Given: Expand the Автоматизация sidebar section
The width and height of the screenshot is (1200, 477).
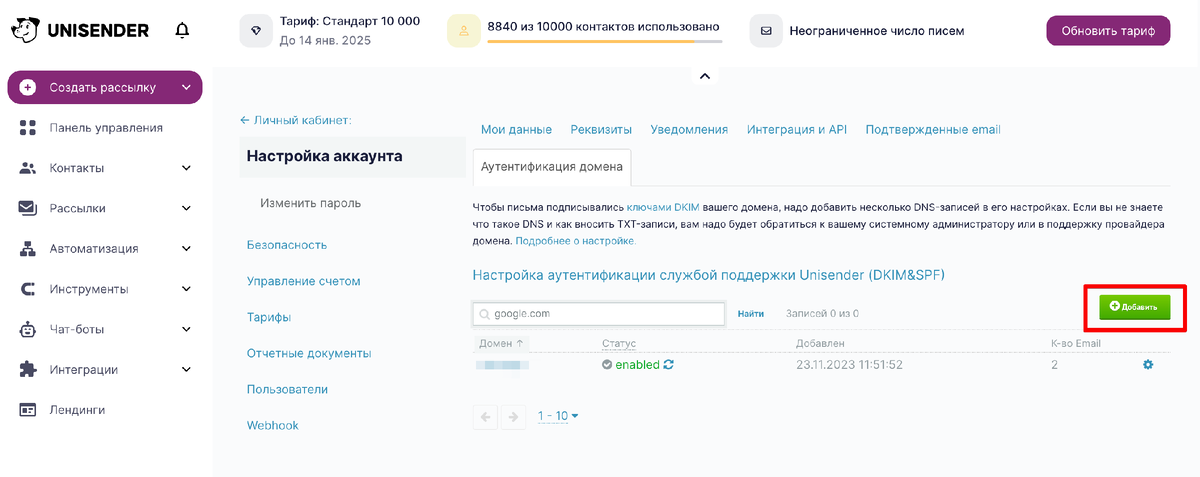Looking at the screenshot, I should pos(186,248).
